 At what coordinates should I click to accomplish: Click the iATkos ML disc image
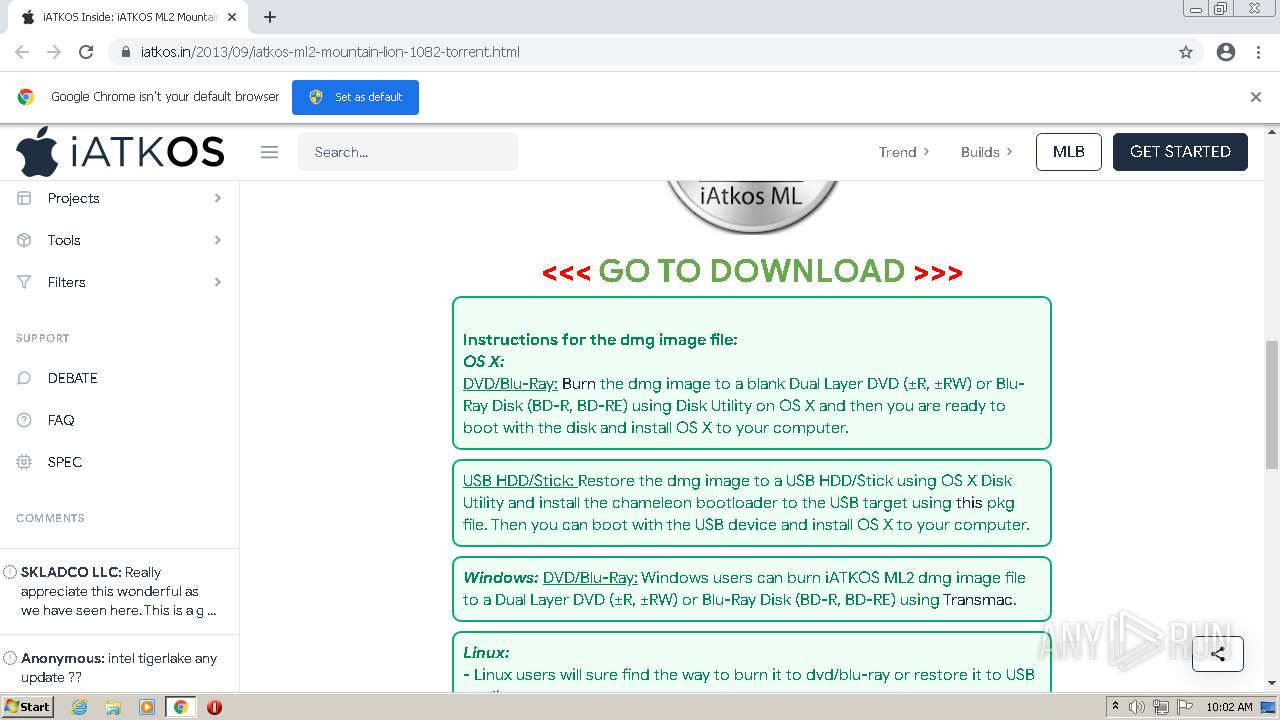[752, 208]
